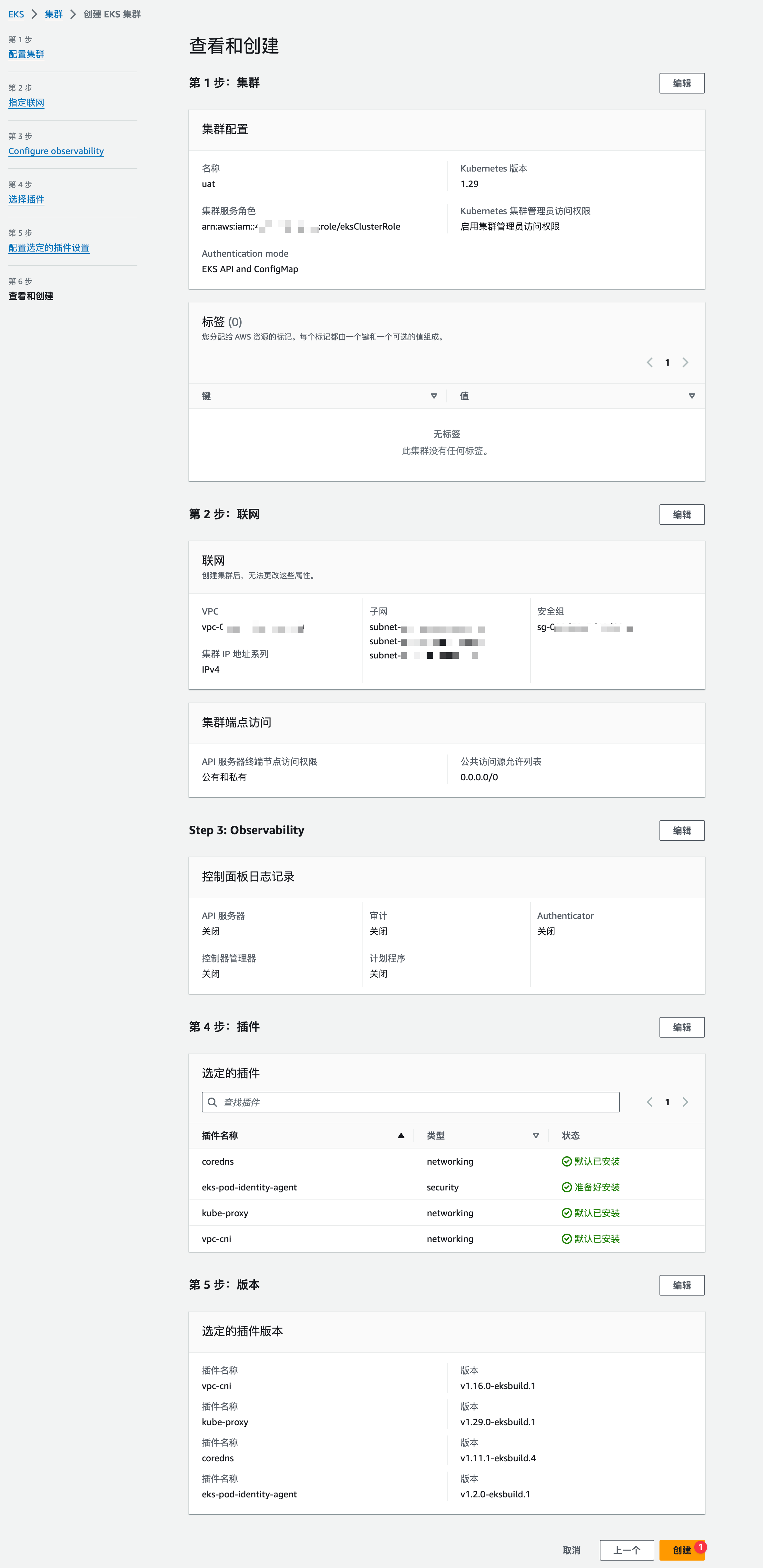Go to step 2 指定联网
Screen dimensions: 763x1568
point(26,102)
